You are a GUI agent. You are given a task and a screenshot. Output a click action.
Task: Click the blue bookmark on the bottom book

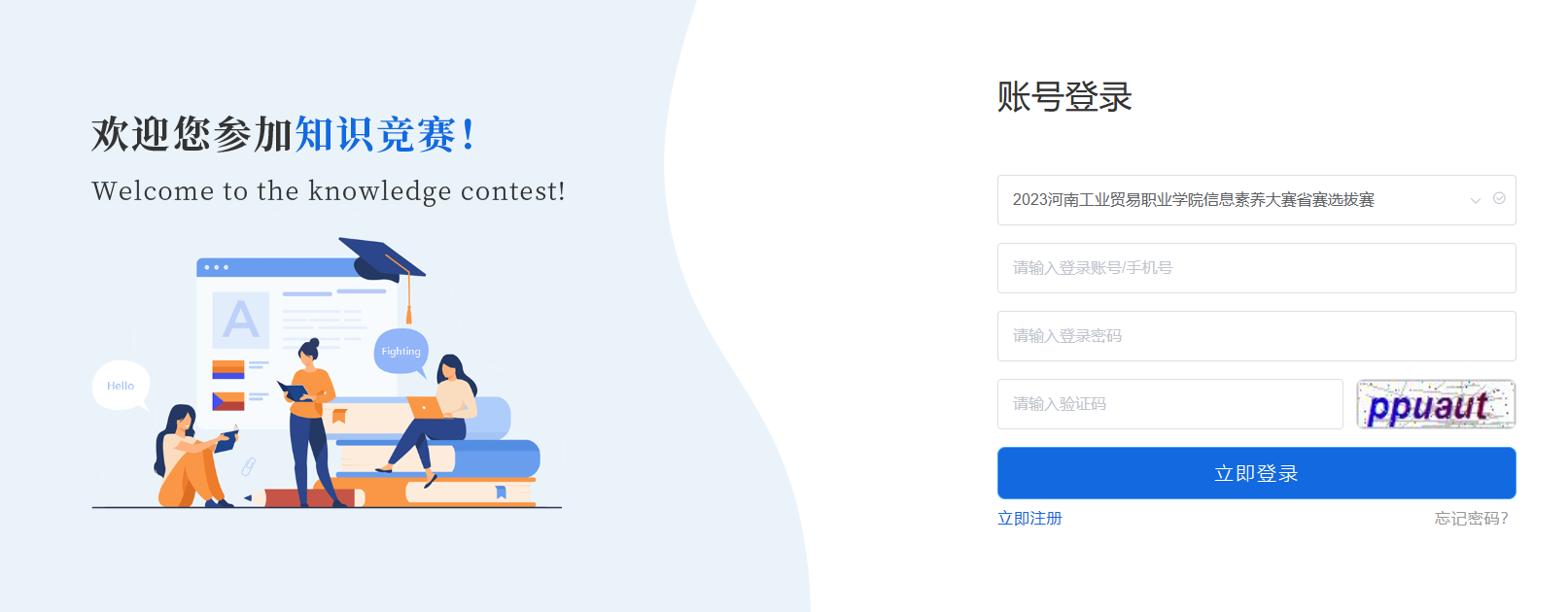point(501,493)
